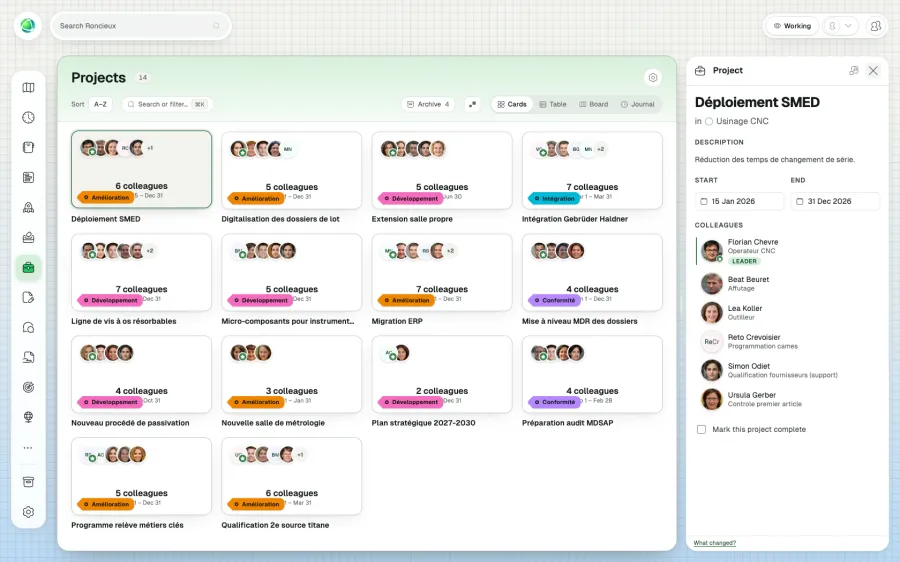The image size is (900, 562).
Task: Select colleague Reto Crevoisier
Action: [x=787, y=342]
